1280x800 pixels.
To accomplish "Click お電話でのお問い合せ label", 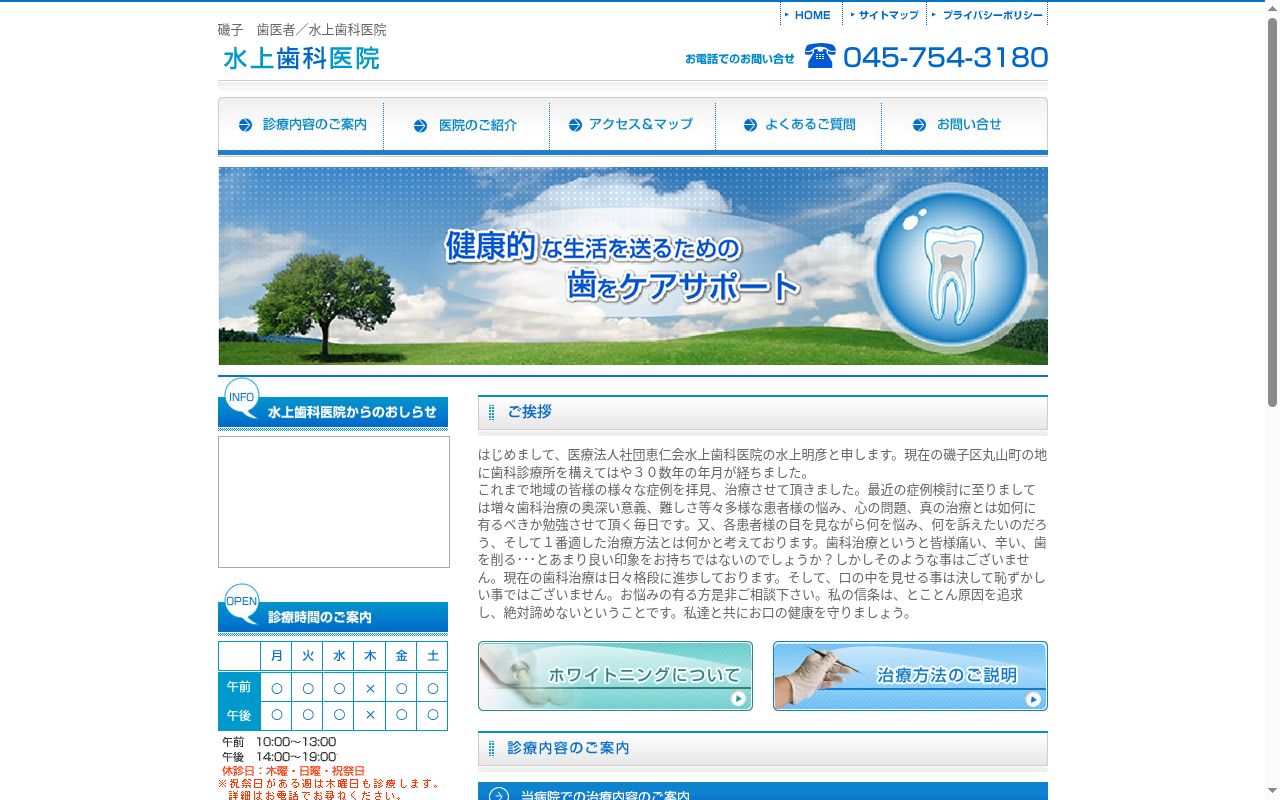I will [x=740, y=59].
